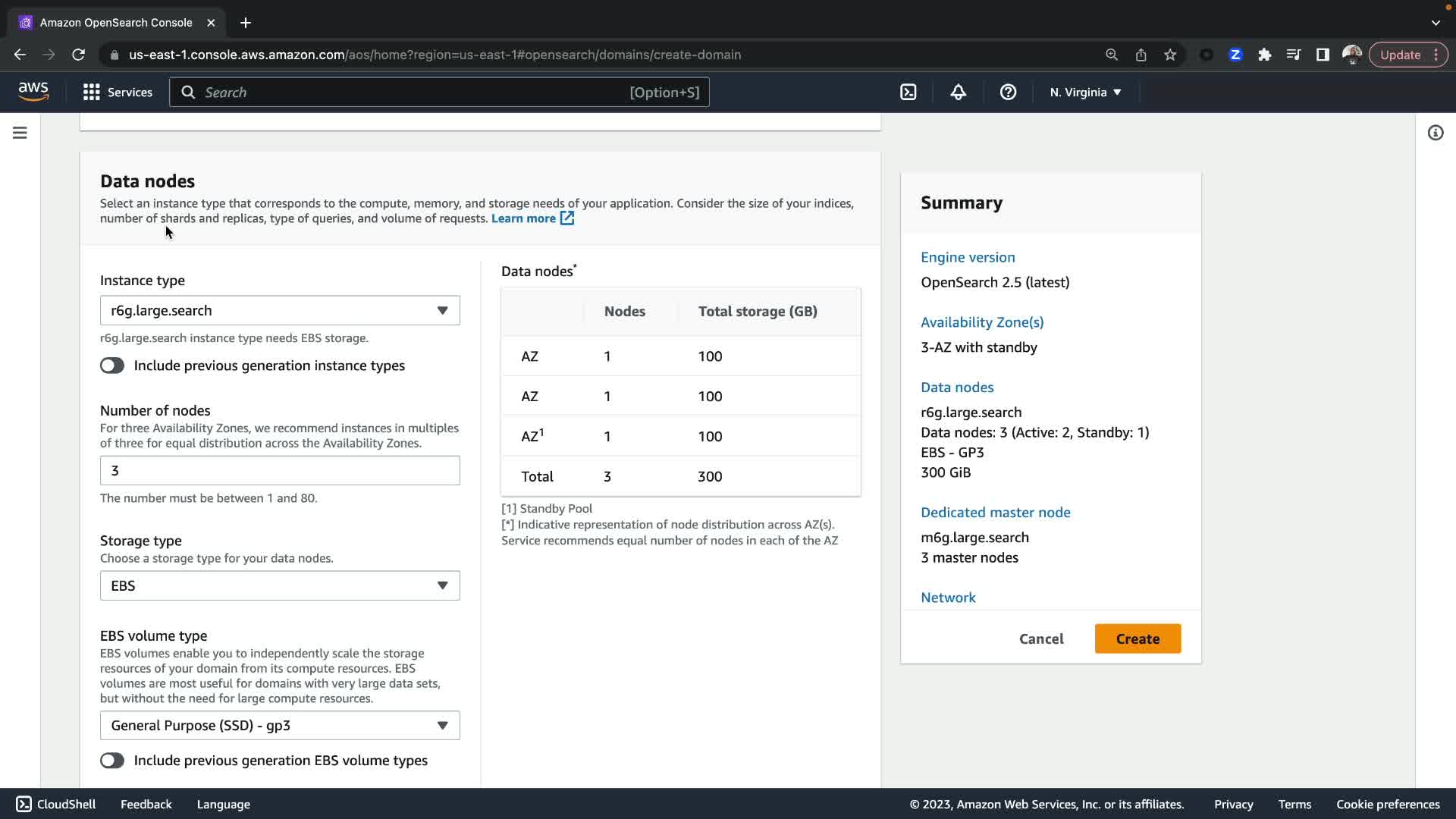This screenshot has height=819, width=1456.
Task: Open the CloudShell icon in top navigation
Action: (x=908, y=93)
